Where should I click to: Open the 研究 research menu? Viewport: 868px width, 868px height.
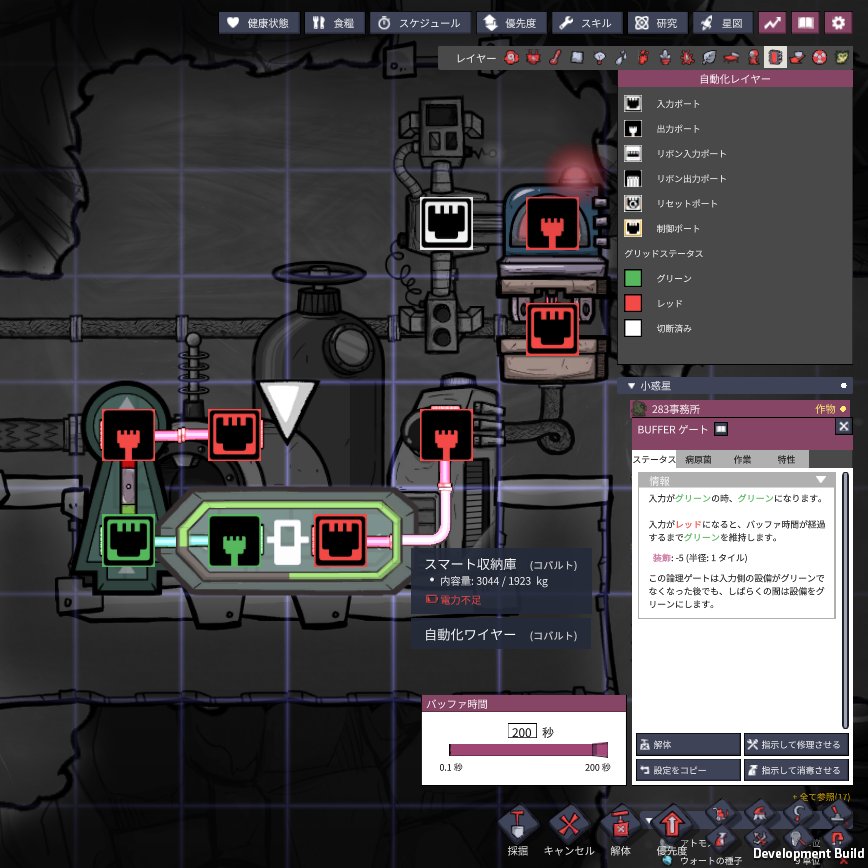pyautogui.click(x=658, y=23)
